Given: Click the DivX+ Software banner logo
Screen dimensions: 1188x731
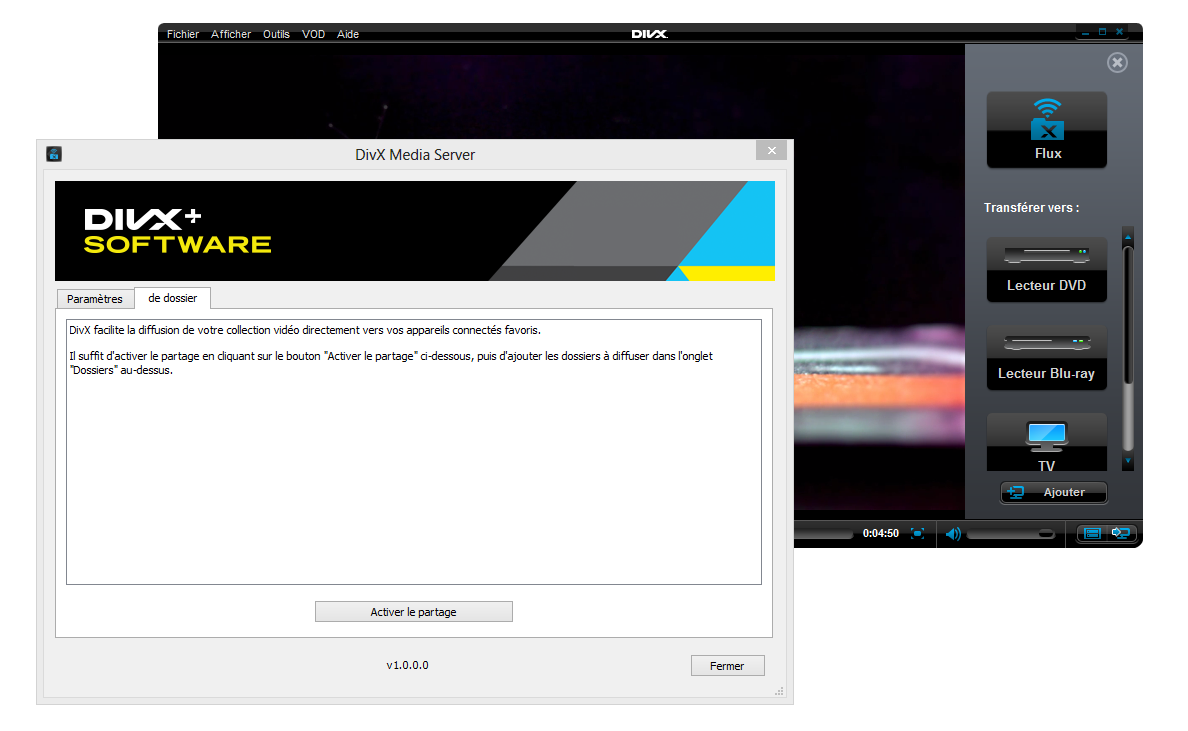Looking at the screenshot, I should (177, 231).
